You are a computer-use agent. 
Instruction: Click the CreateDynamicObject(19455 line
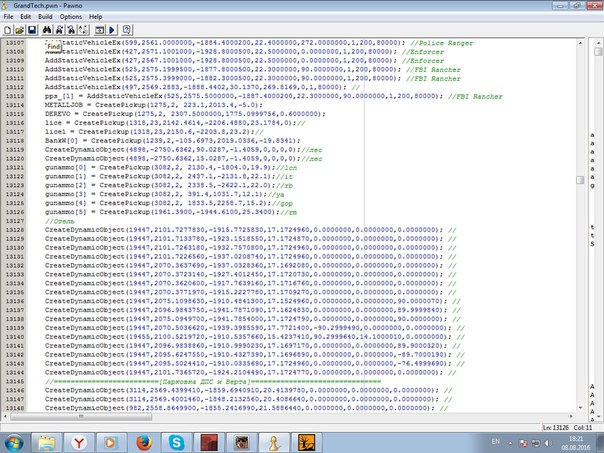click(255, 337)
